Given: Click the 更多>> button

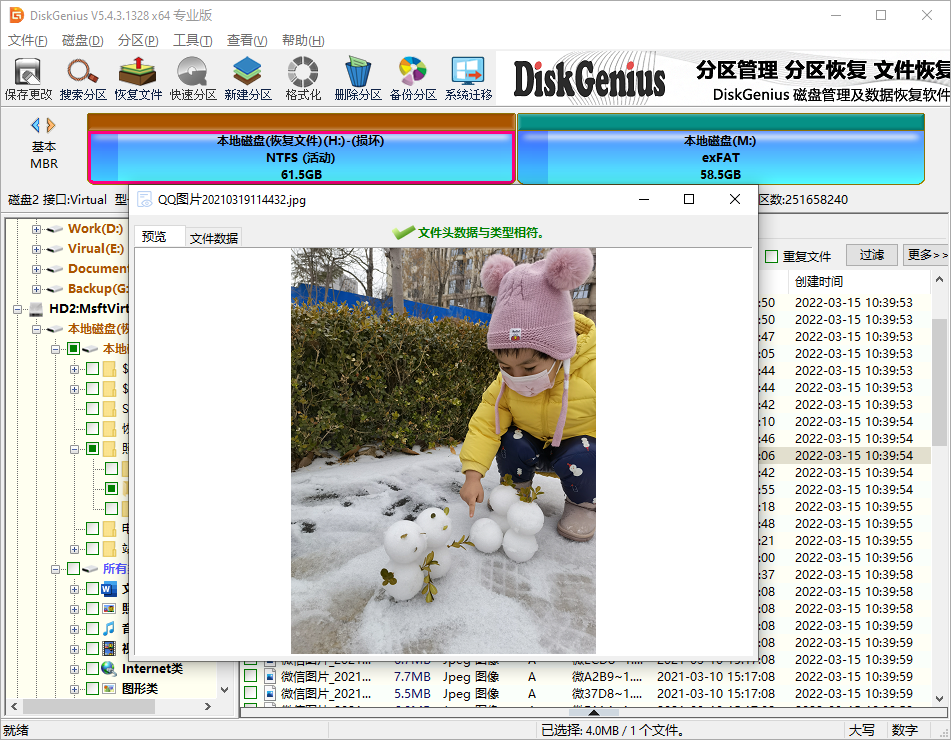Looking at the screenshot, I should tap(926, 255).
